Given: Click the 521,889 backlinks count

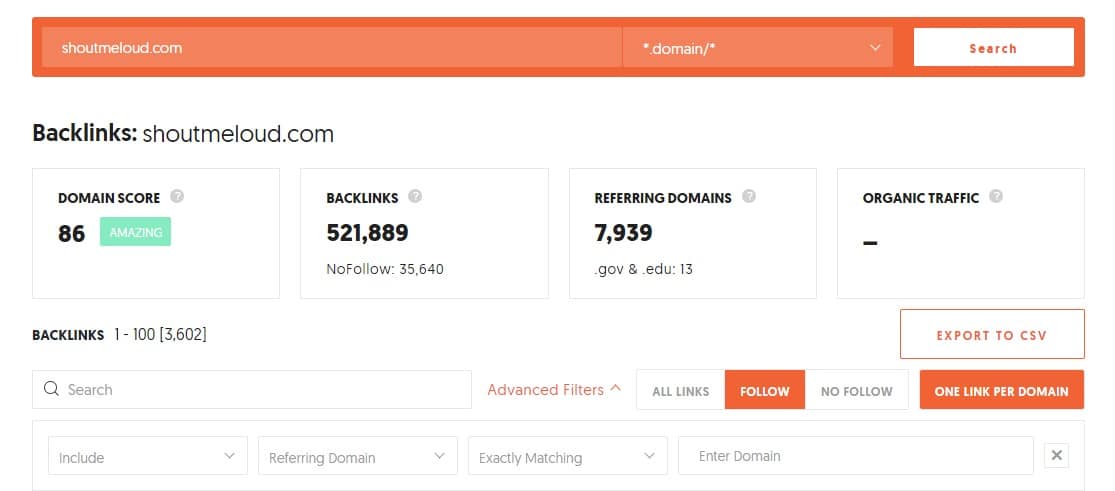Looking at the screenshot, I should click(368, 233).
